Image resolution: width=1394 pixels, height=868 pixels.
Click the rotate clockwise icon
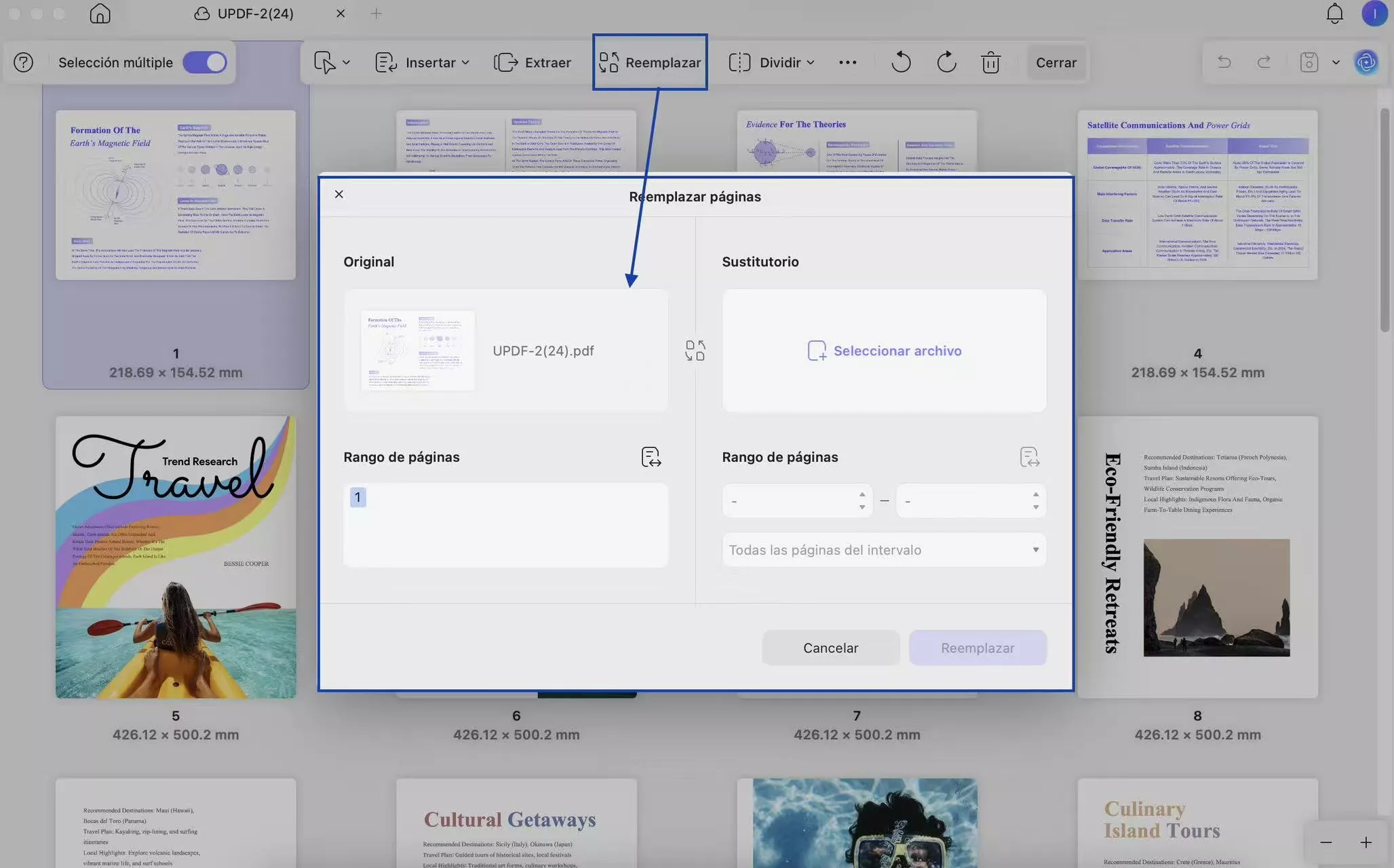(x=946, y=62)
